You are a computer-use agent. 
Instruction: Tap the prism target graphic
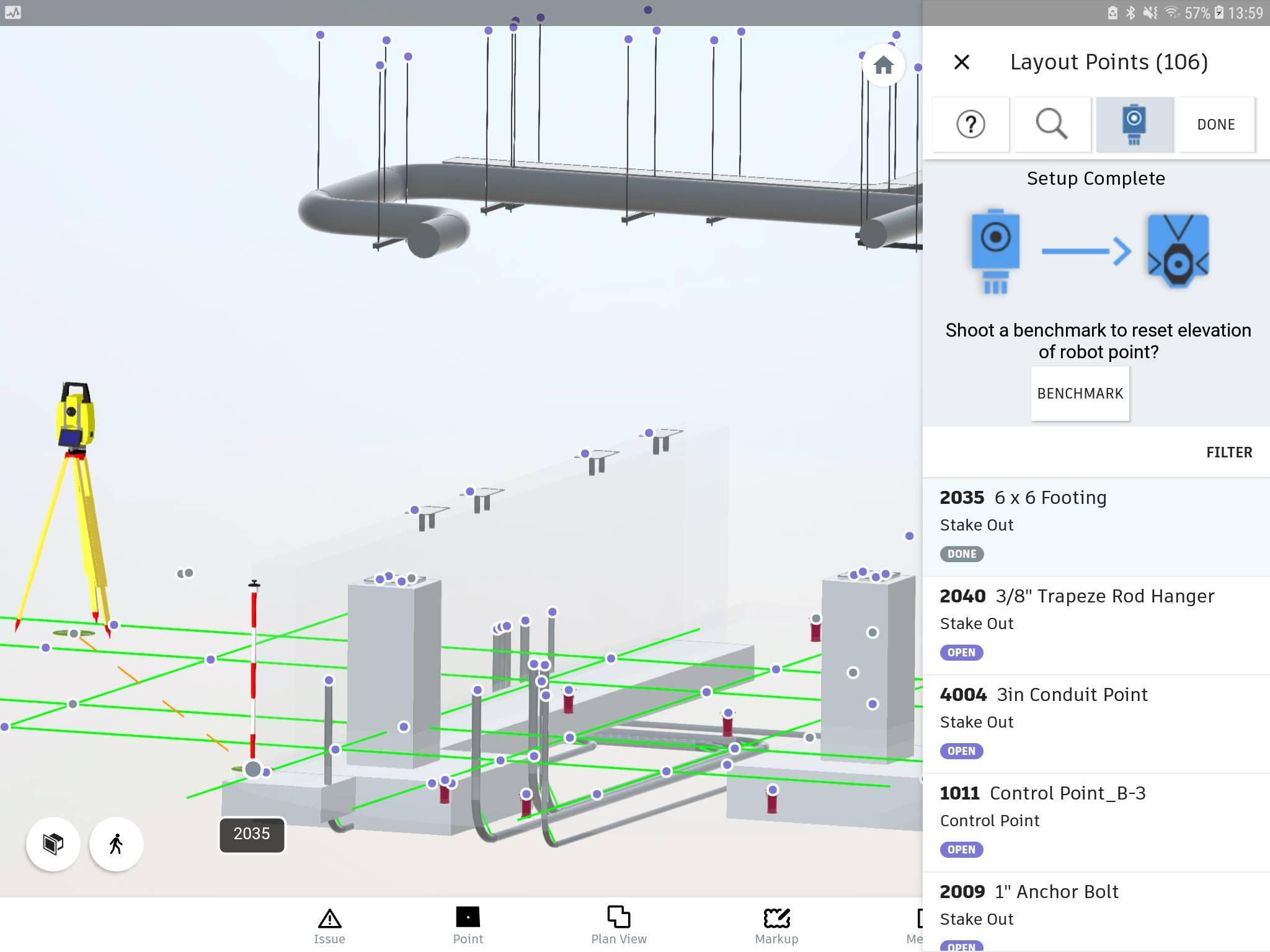pos(1178,251)
